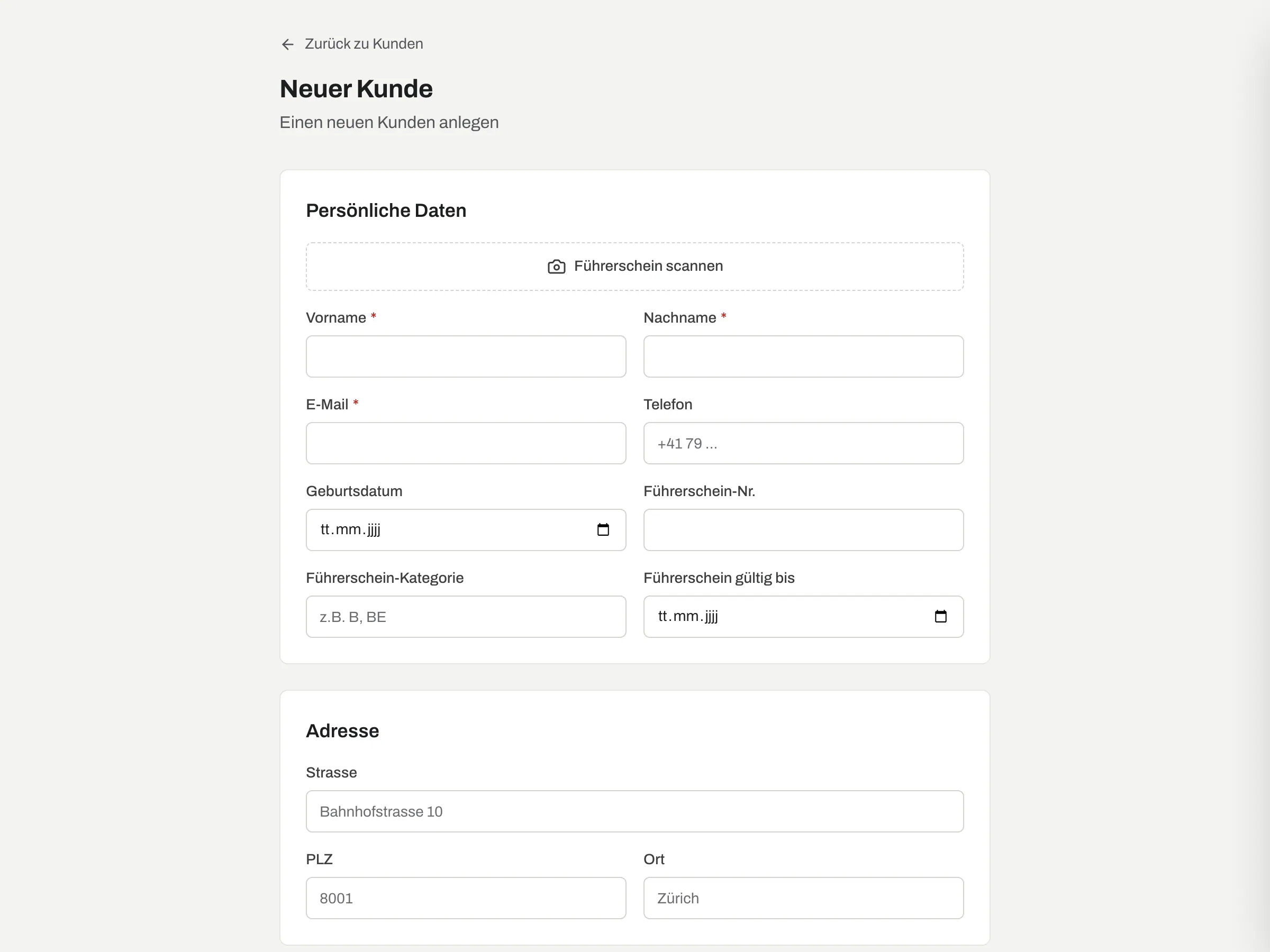Click the Telefon label
The image size is (1270, 952).
pyautogui.click(x=668, y=405)
